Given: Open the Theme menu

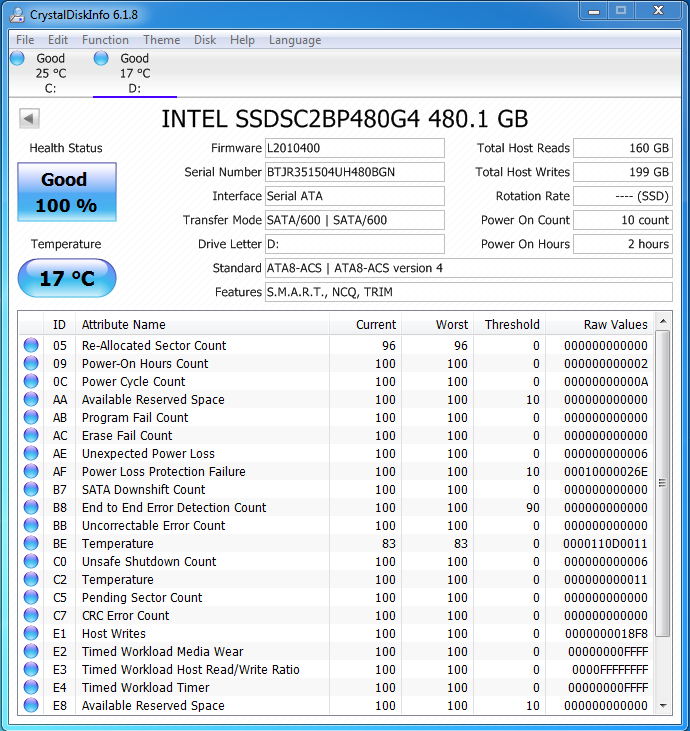Looking at the screenshot, I should click(x=161, y=40).
